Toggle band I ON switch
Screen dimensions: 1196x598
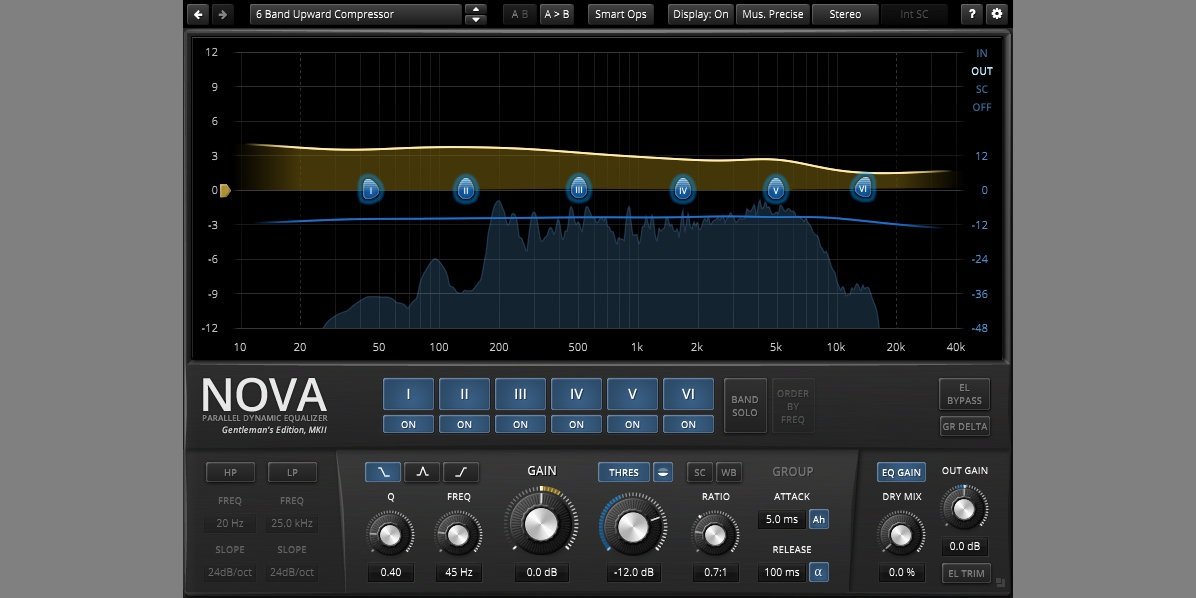click(x=408, y=424)
